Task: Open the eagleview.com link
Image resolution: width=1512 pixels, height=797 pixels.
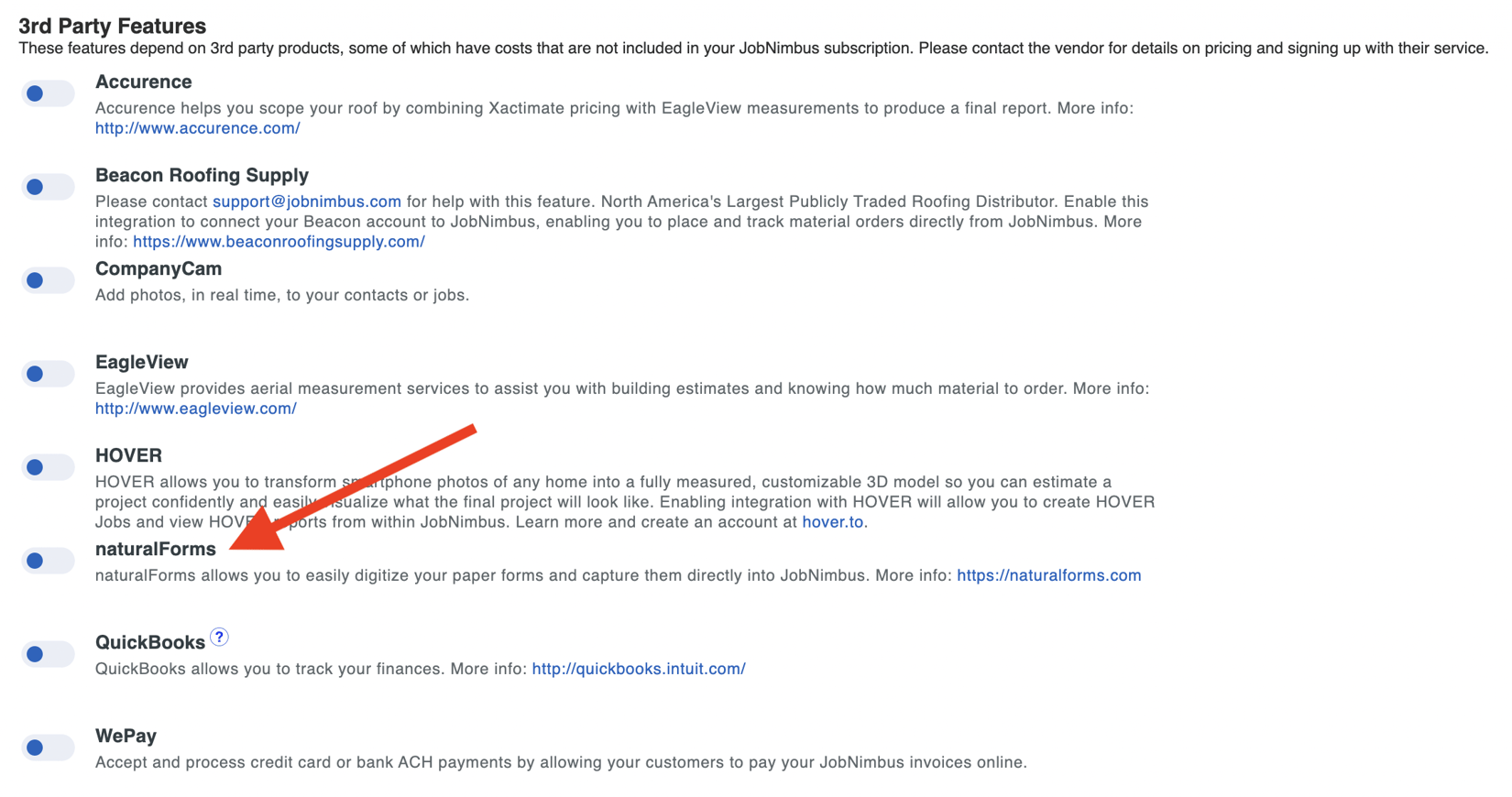Action: (195, 409)
